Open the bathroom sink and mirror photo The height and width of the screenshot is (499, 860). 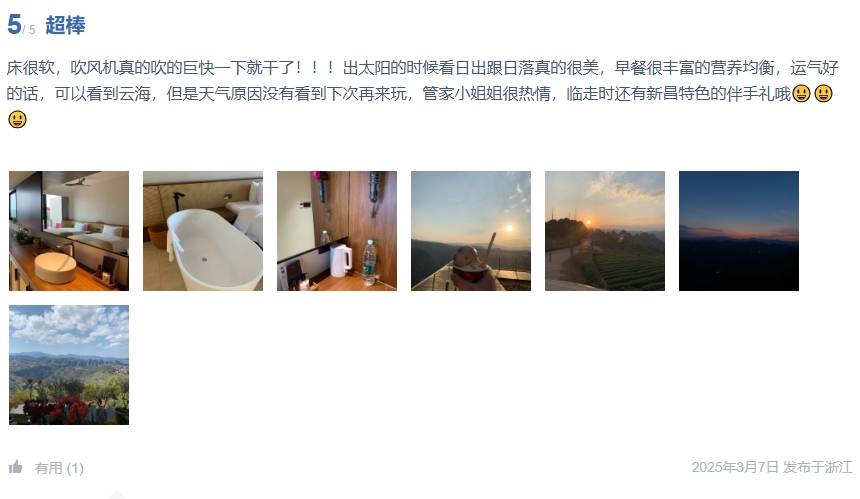69,231
